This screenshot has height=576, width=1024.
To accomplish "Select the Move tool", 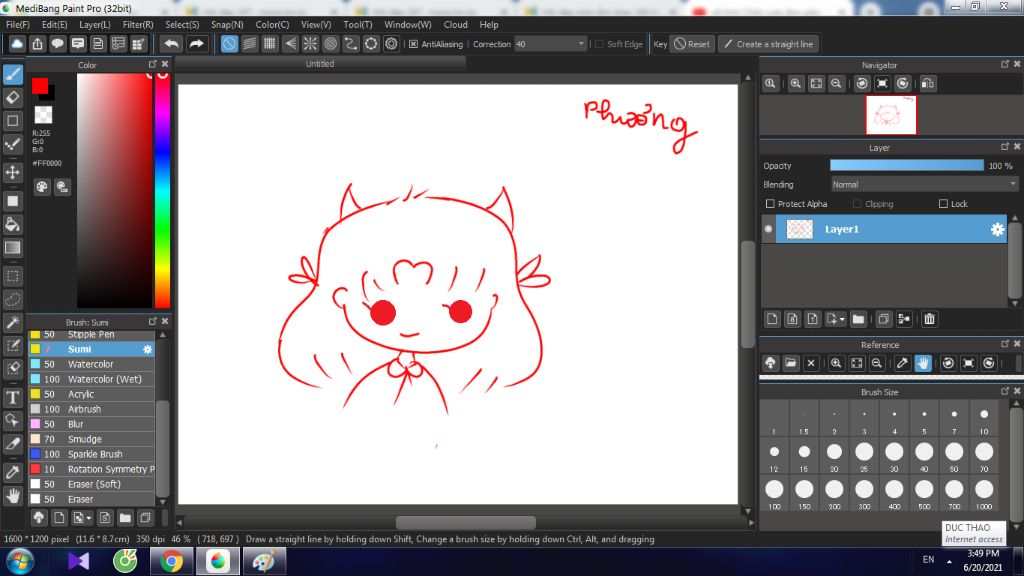I will pos(12,172).
